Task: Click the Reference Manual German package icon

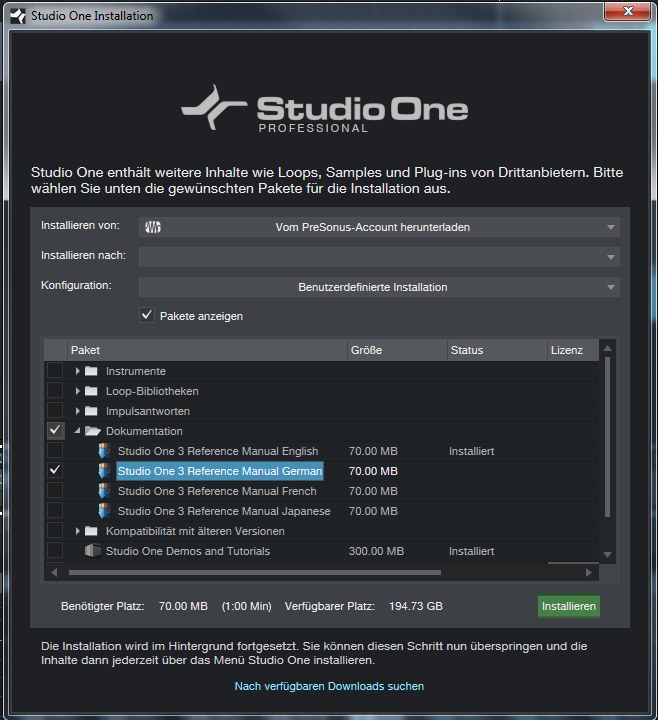Action: [105, 471]
